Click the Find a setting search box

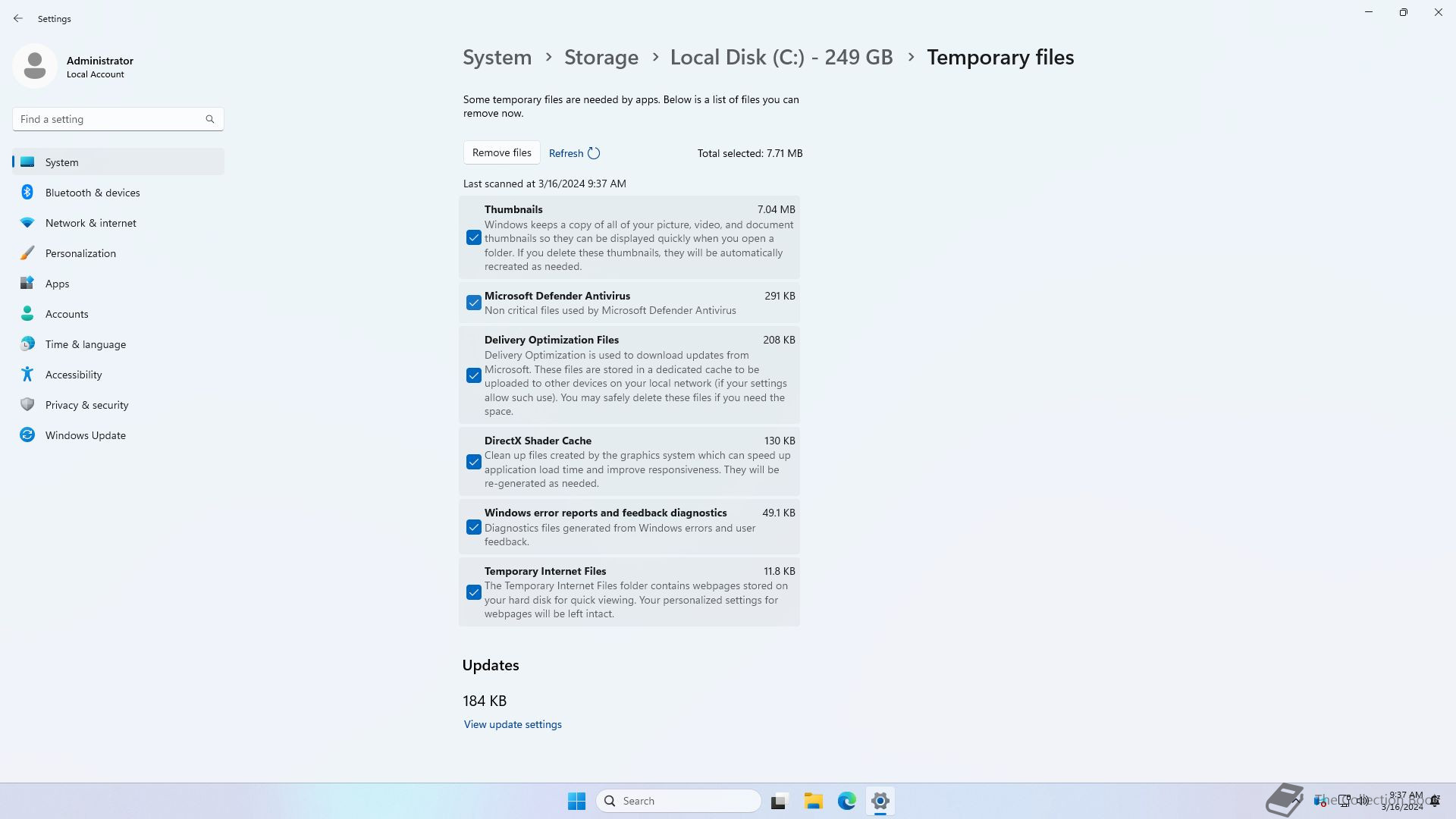click(110, 119)
